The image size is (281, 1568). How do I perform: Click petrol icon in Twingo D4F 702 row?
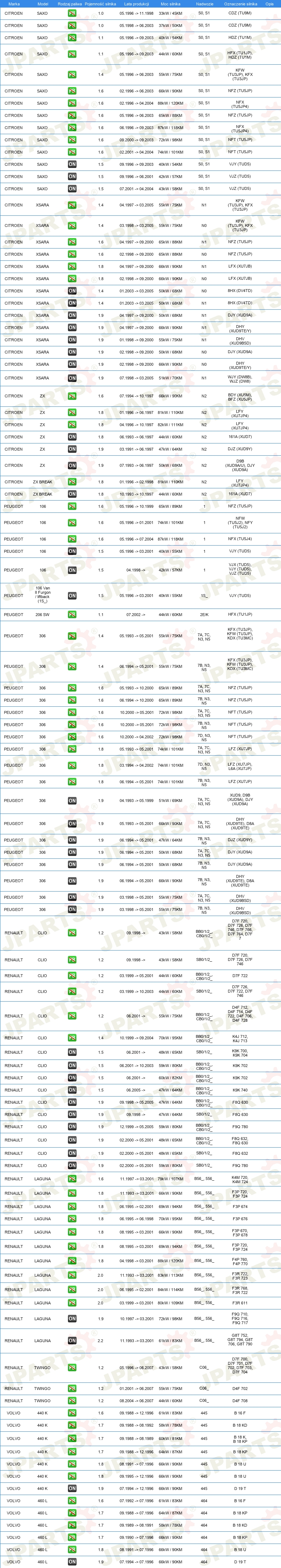pos(72,1389)
